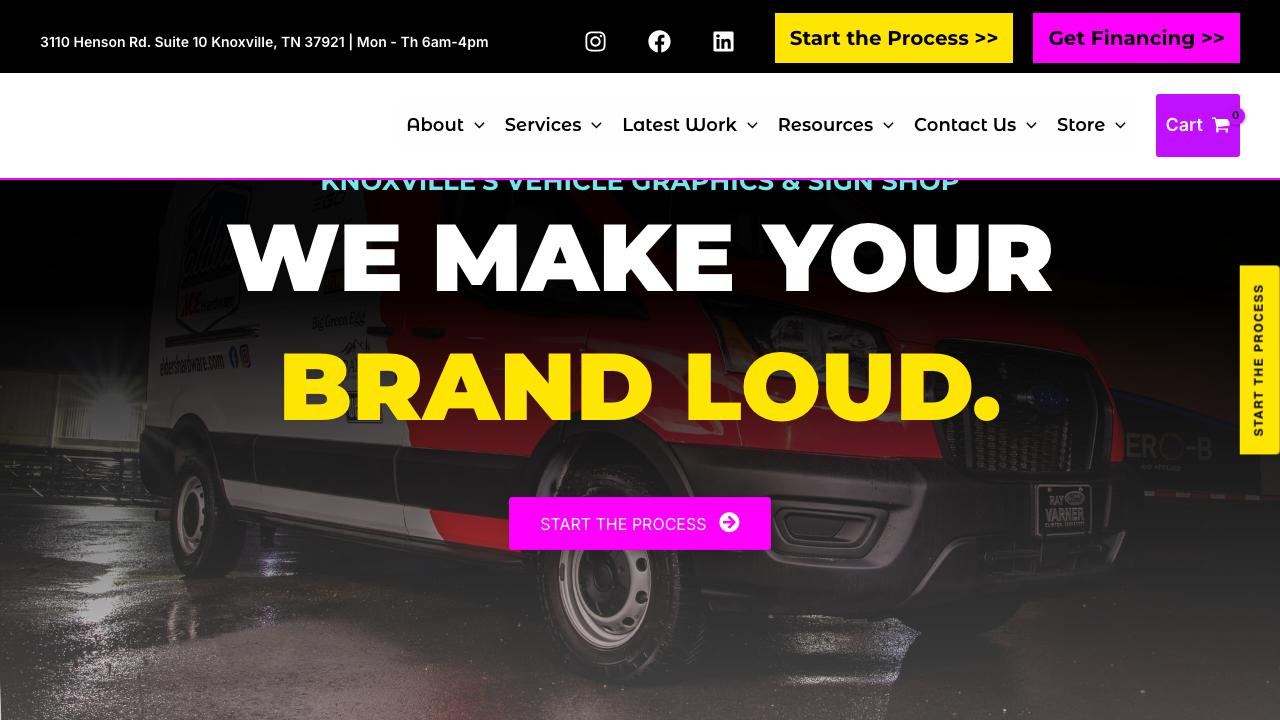Expand the Services dropdown chevron
Viewport: 1280px width, 720px height.
pos(596,125)
